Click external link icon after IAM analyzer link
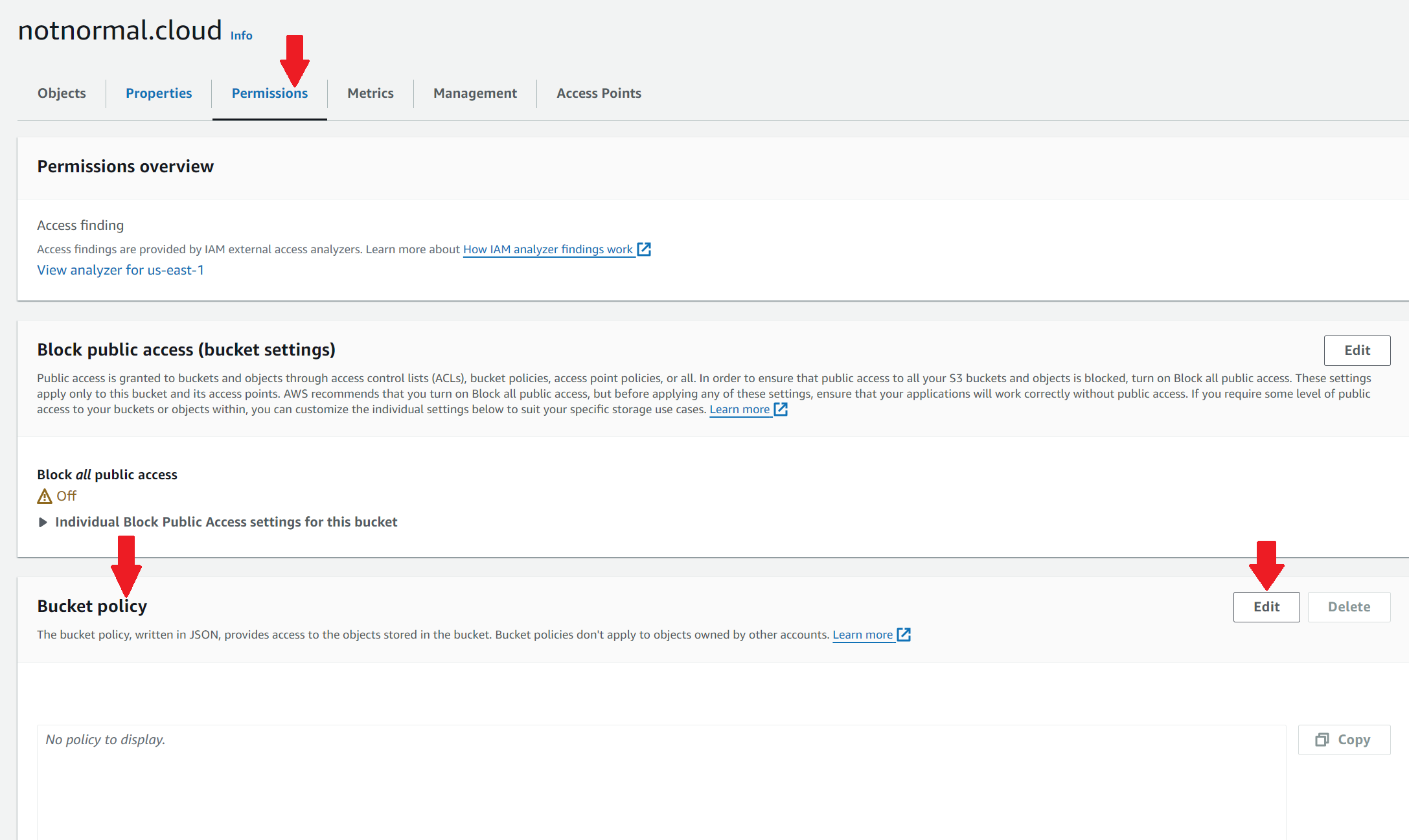1409x840 pixels. pos(644,249)
